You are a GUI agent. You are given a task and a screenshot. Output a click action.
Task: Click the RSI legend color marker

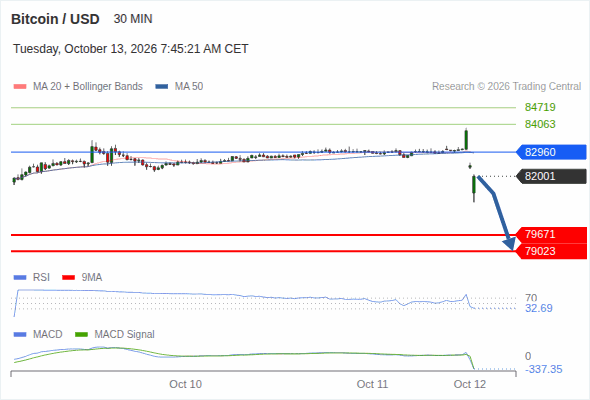[x=20, y=278]
